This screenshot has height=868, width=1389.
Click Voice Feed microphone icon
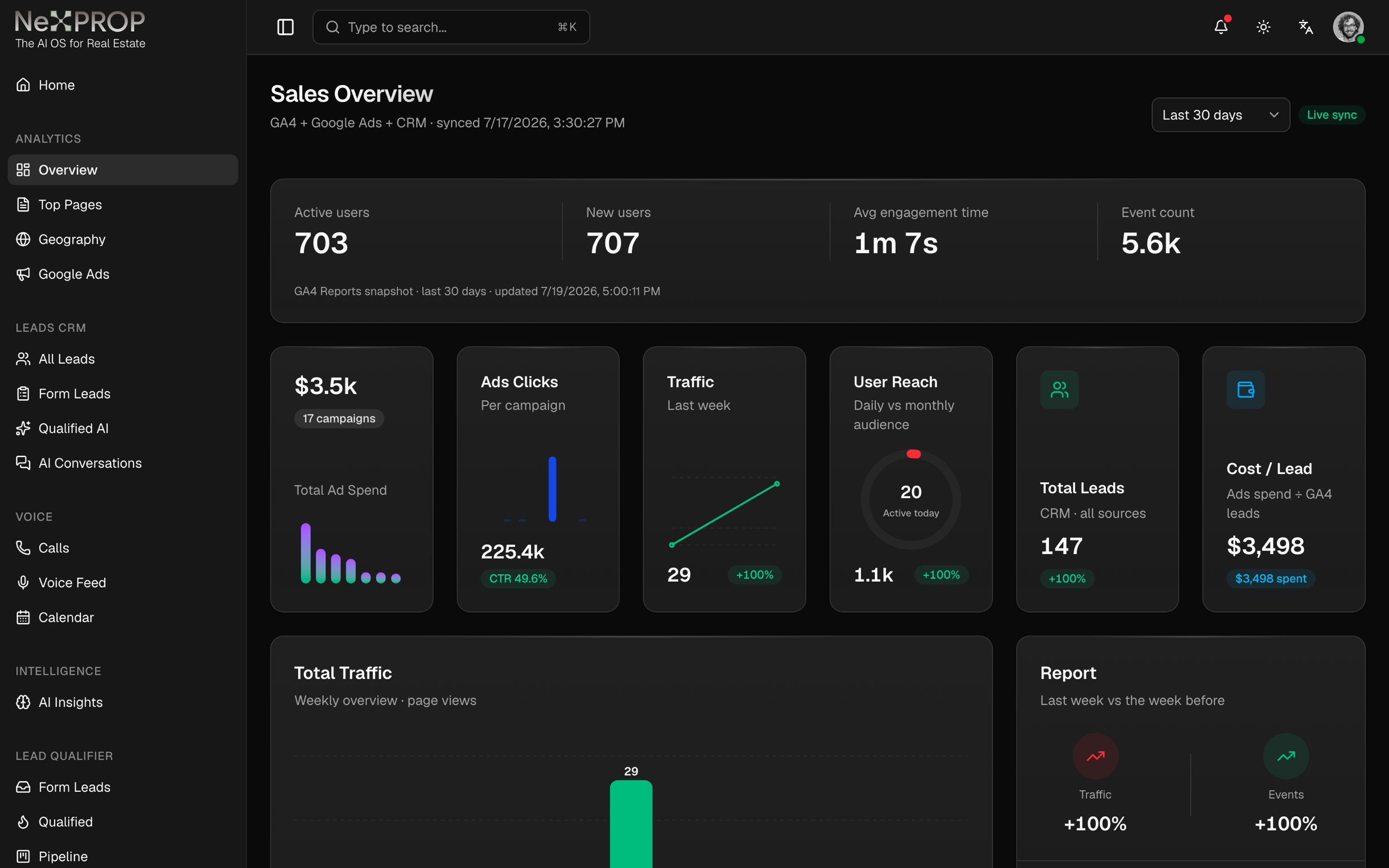tap(23, 583)
